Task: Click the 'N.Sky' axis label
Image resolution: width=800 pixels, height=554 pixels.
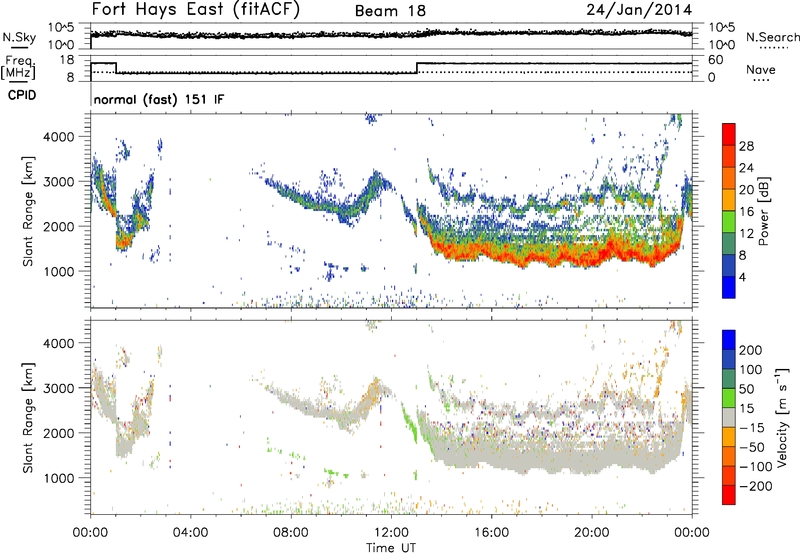Action: (19, 37)
